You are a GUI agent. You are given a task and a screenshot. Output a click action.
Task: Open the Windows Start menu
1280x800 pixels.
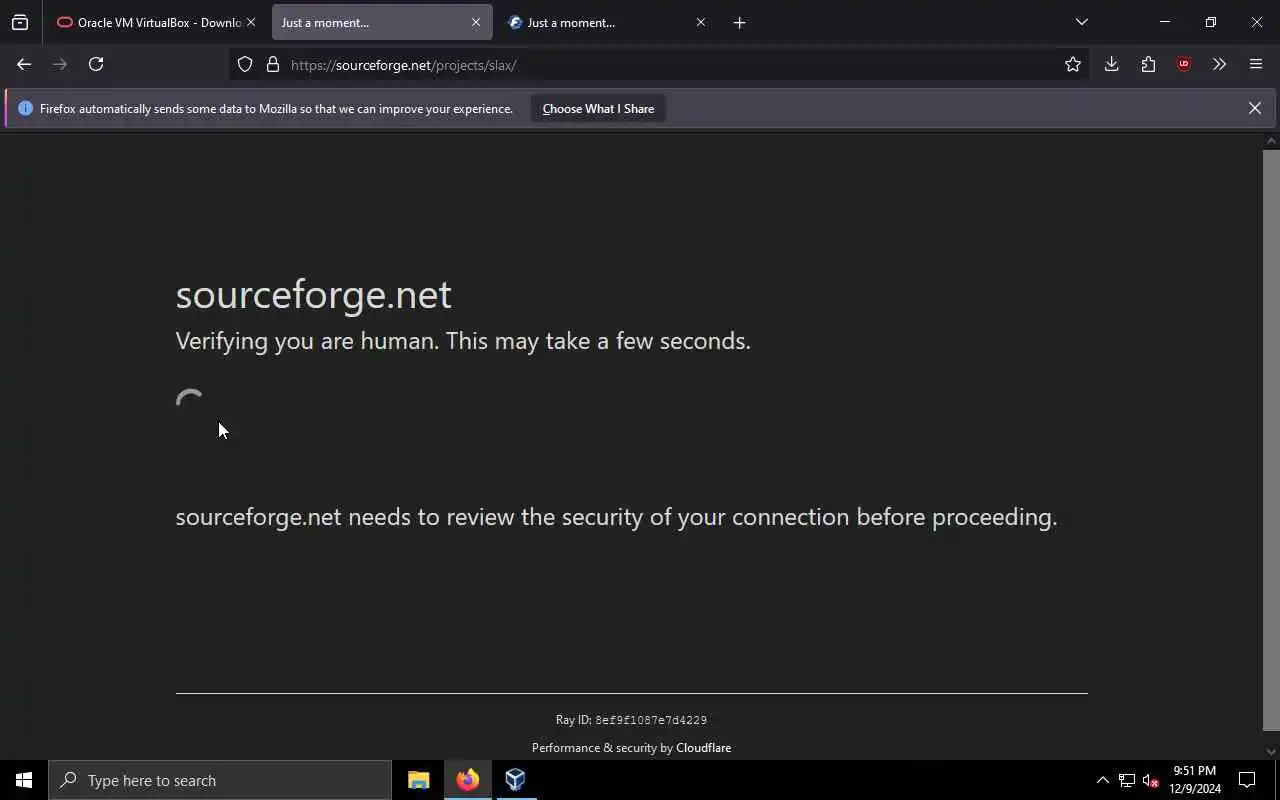pos(24,780)
